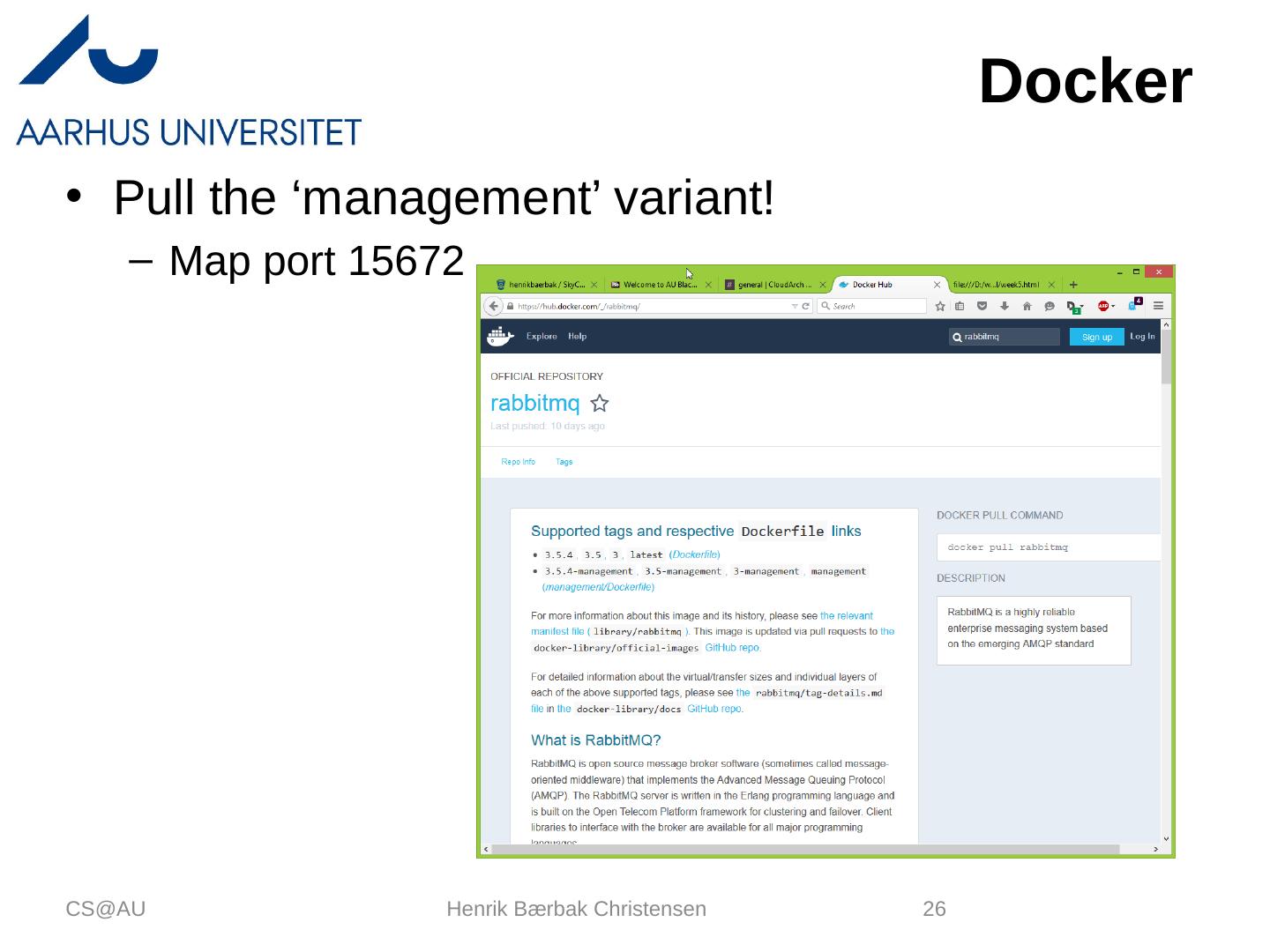Close the 'Welcome to AU Blac...' tab
This screenshot has height=952, width=1270.
pyautogui.click(x=708, y=285)
